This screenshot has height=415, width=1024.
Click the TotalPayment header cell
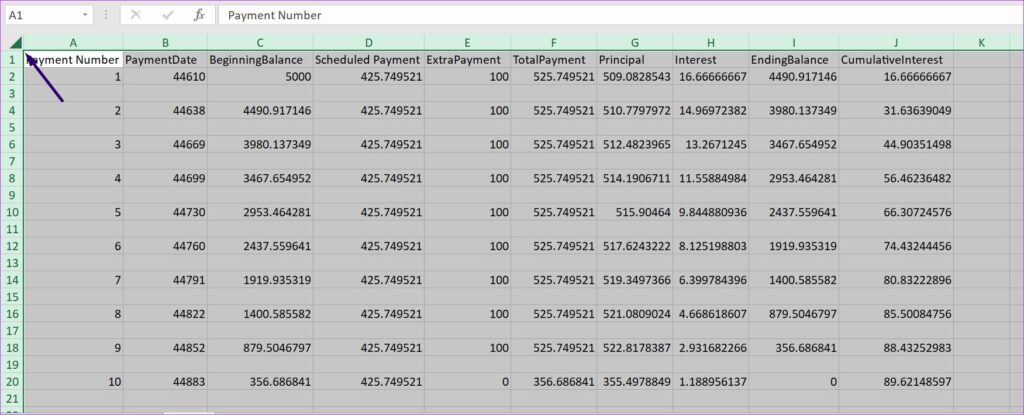pos(553,60)
